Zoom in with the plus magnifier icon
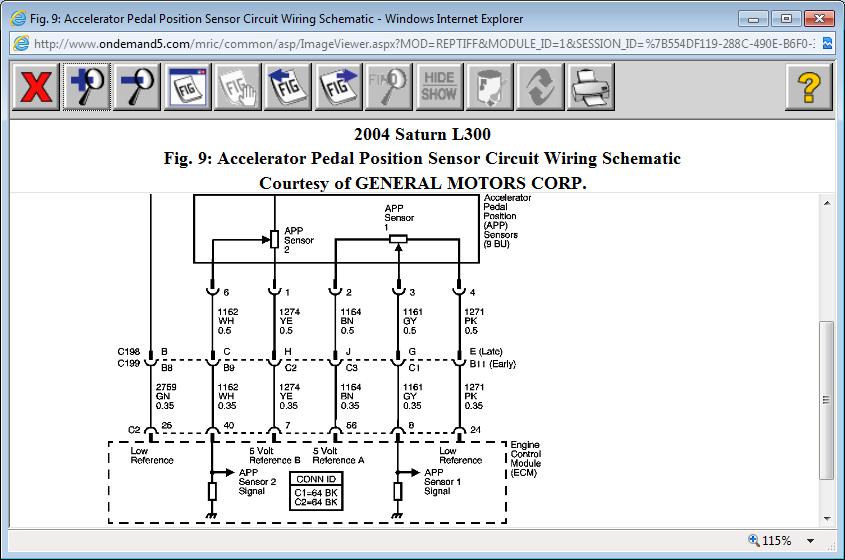Screen dimensions: 845x560 pos(86,87)
